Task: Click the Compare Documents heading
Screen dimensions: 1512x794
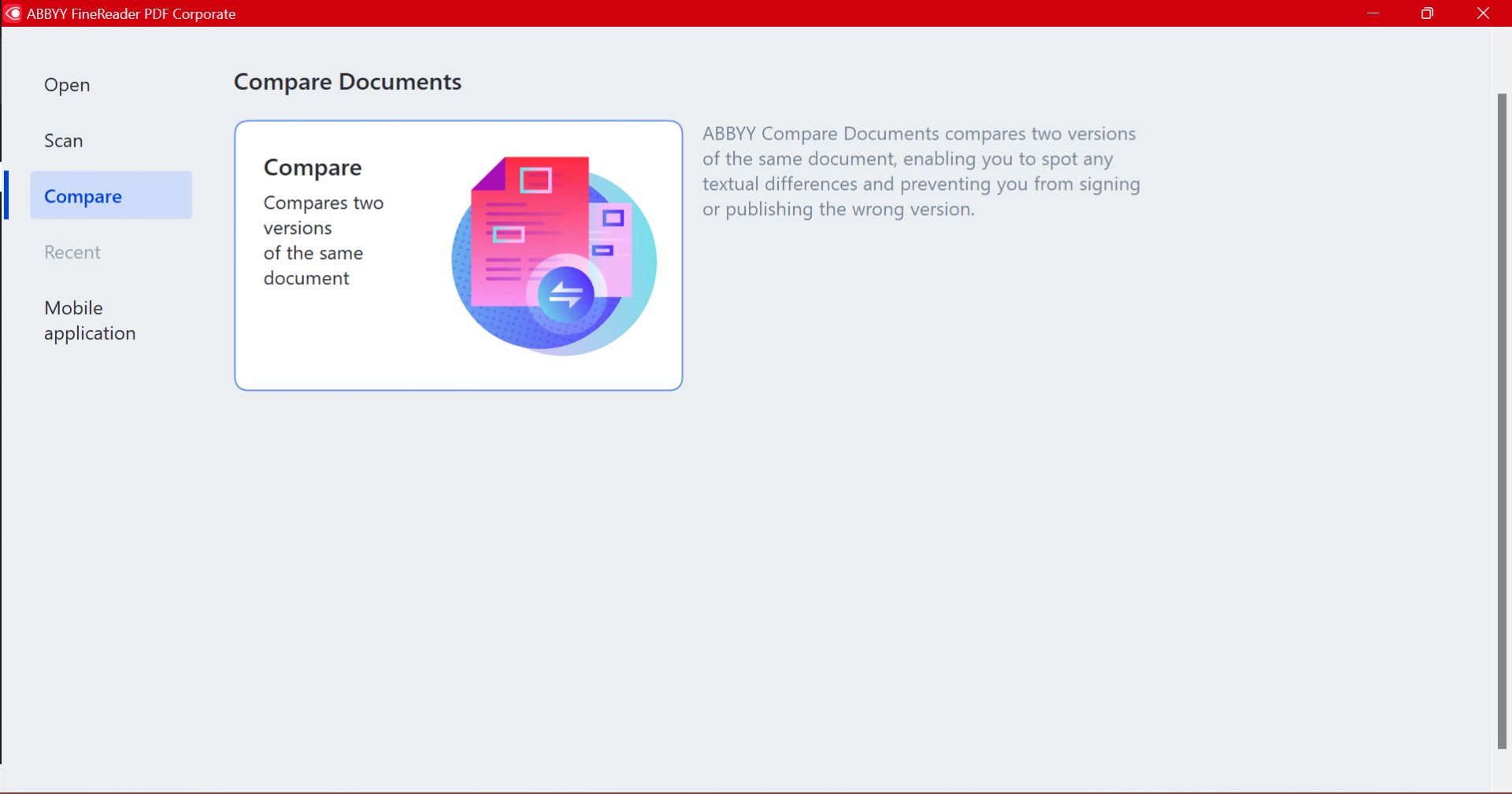Action: pyautogui.click(x=347, y=82)
